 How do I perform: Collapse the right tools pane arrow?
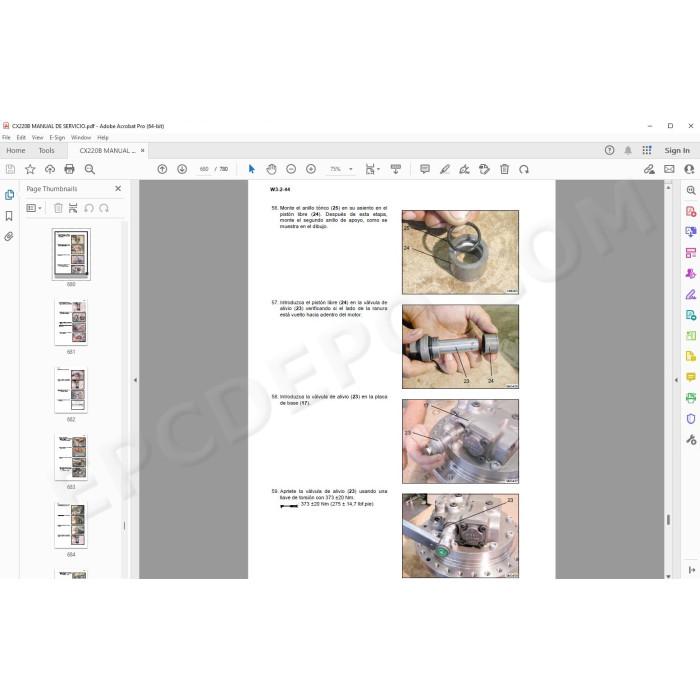(676, 380)
